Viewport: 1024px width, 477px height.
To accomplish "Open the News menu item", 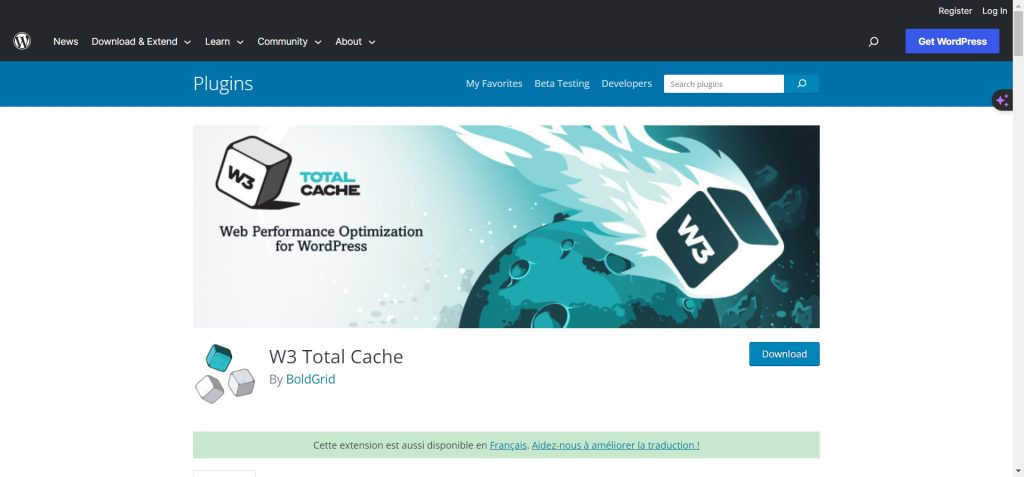I will click(66, 42).
